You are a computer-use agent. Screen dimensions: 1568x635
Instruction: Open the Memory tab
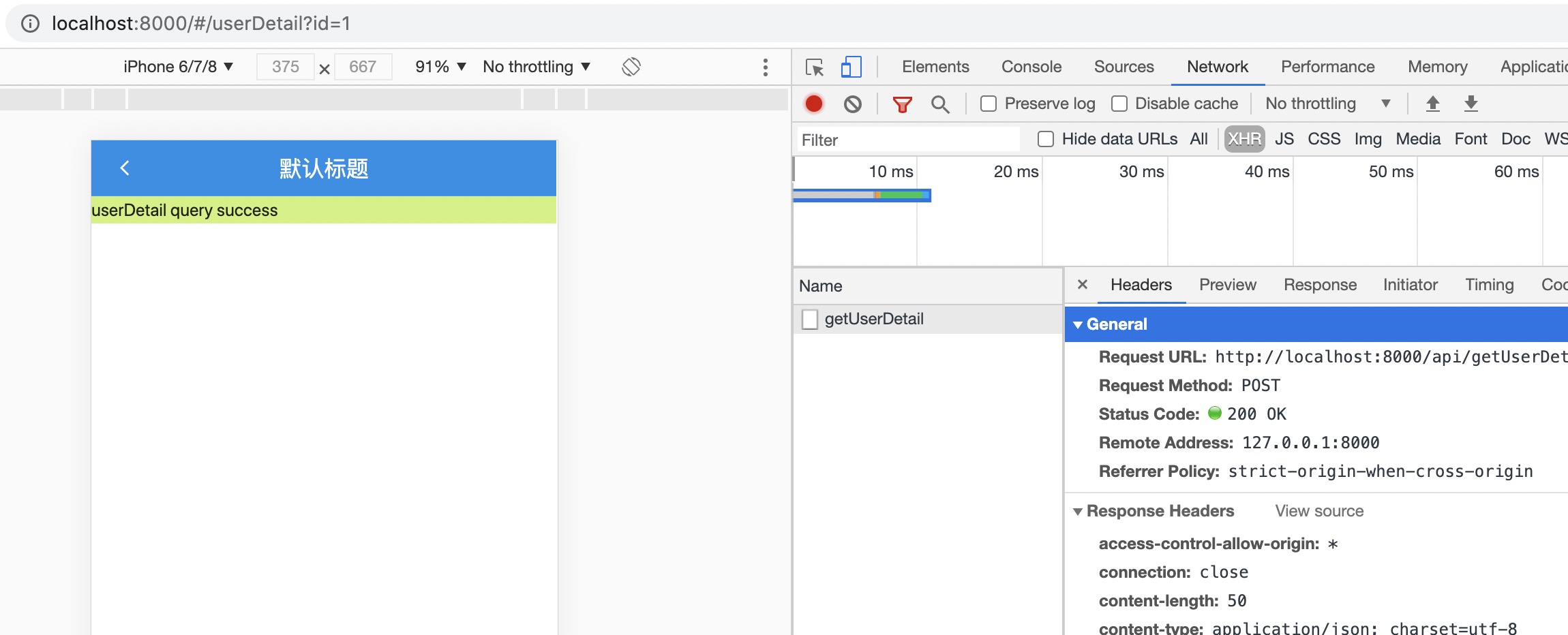tap(1438, 67)
